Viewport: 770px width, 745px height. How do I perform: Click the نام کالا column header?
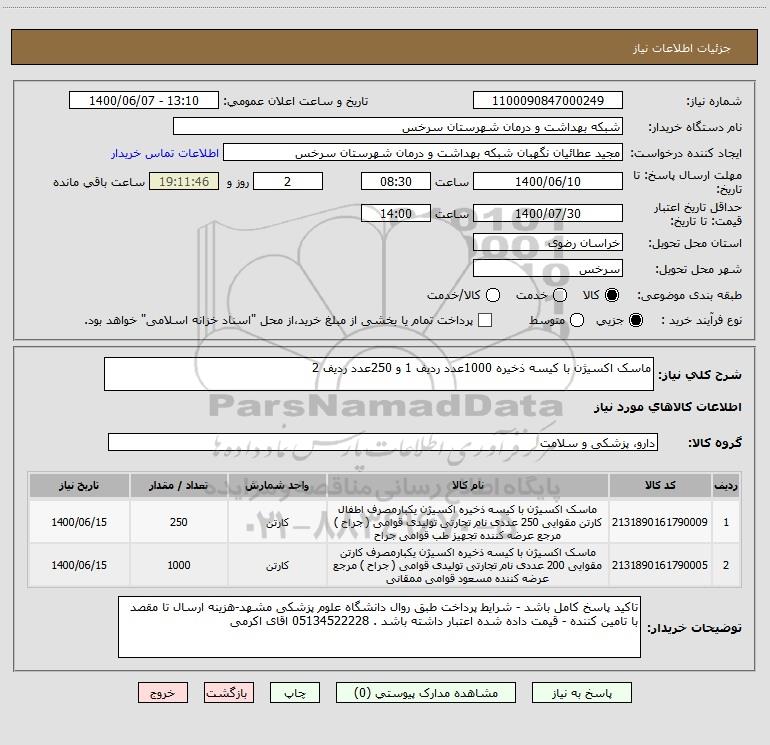(x=468, y=485)
